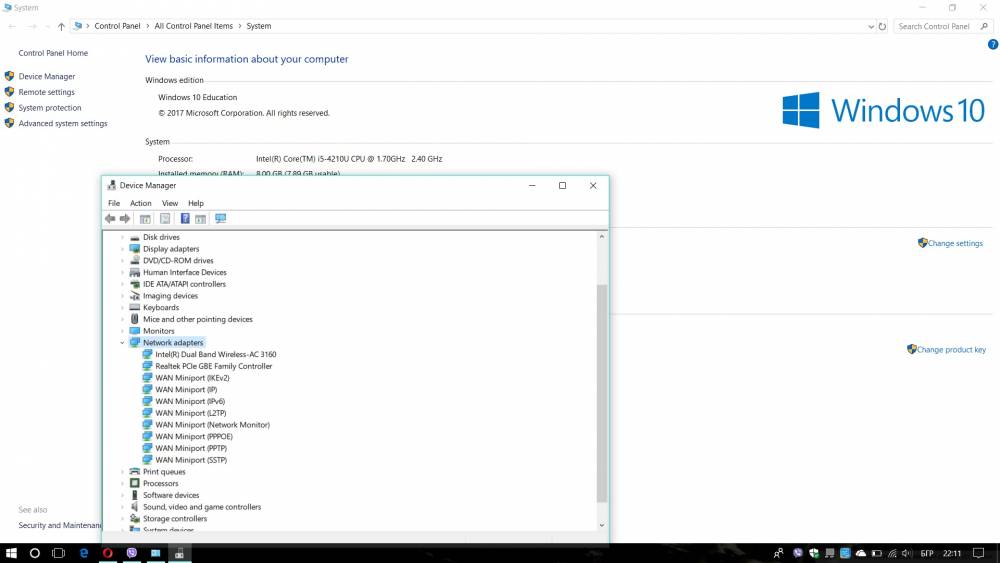Viewport: 1000px width, 563px height.
Task: Select WAN Miniport (PPTP) entry
Action: [191, 448]
